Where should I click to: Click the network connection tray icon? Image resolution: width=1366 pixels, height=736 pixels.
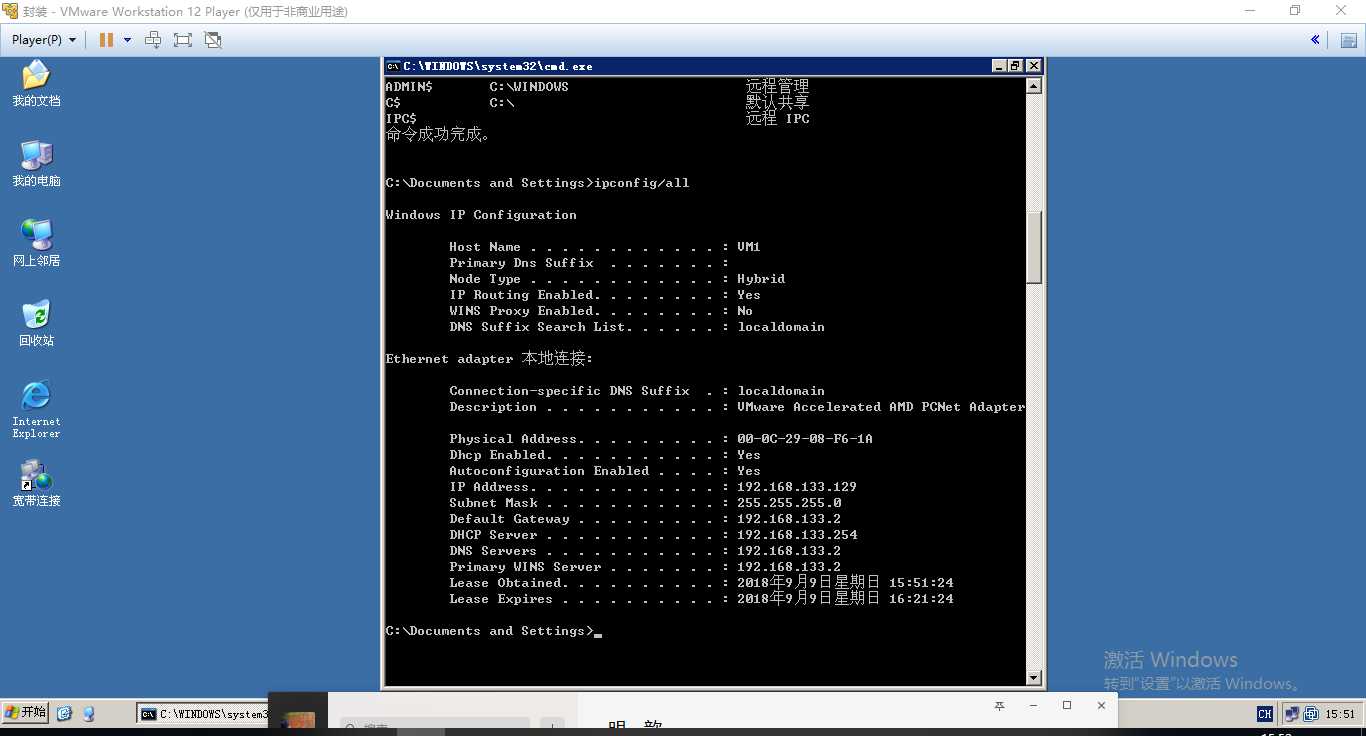pos(1291,714)
